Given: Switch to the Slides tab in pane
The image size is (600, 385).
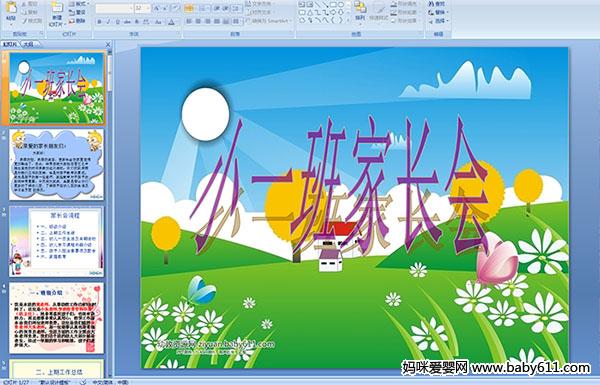Looking at the screenshot, I should point(10,44).
